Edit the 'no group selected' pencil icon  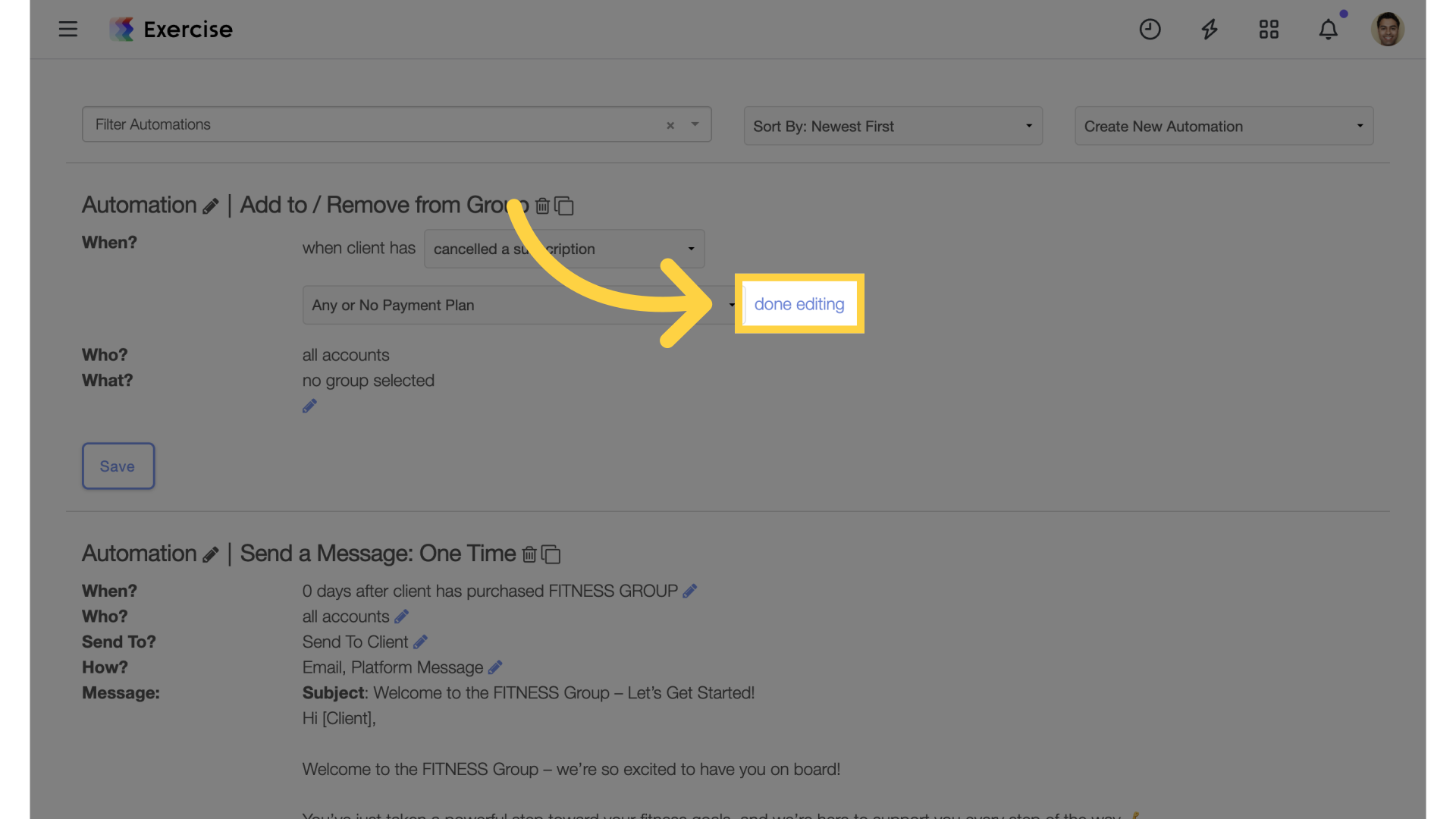309,406
